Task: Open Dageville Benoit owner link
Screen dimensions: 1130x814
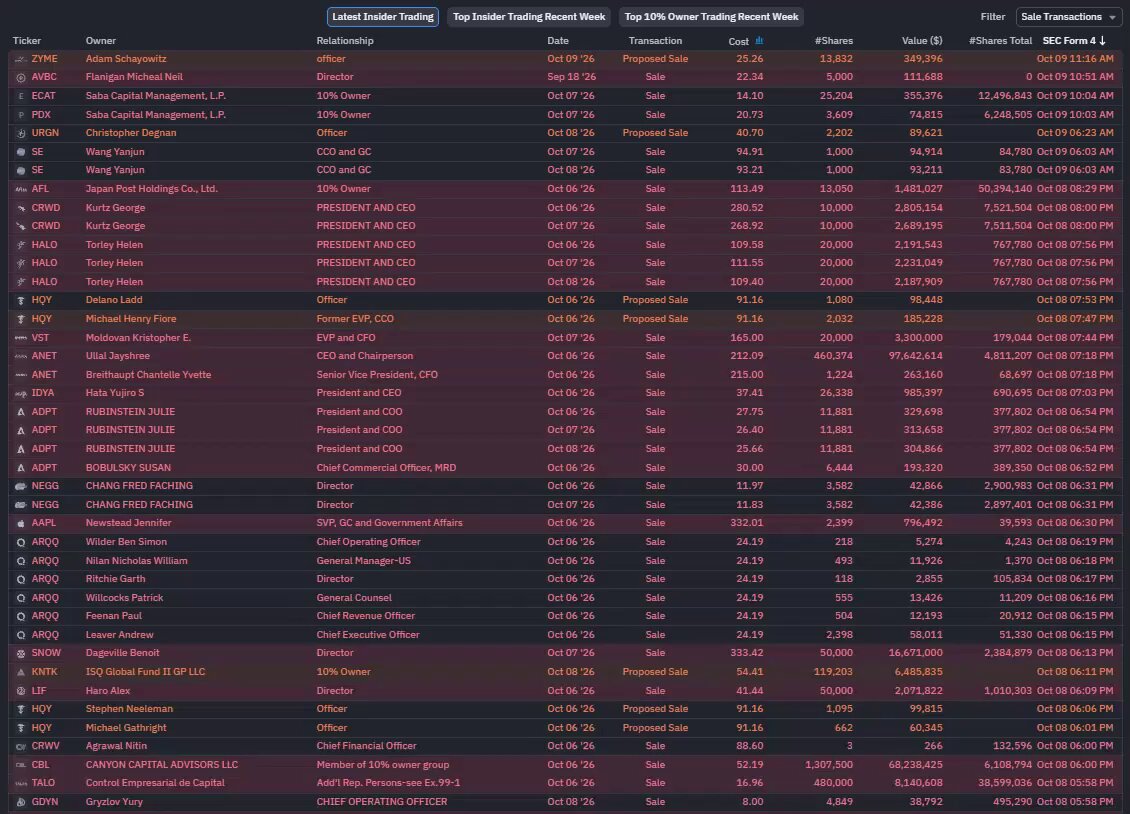Action: (123, 653)
